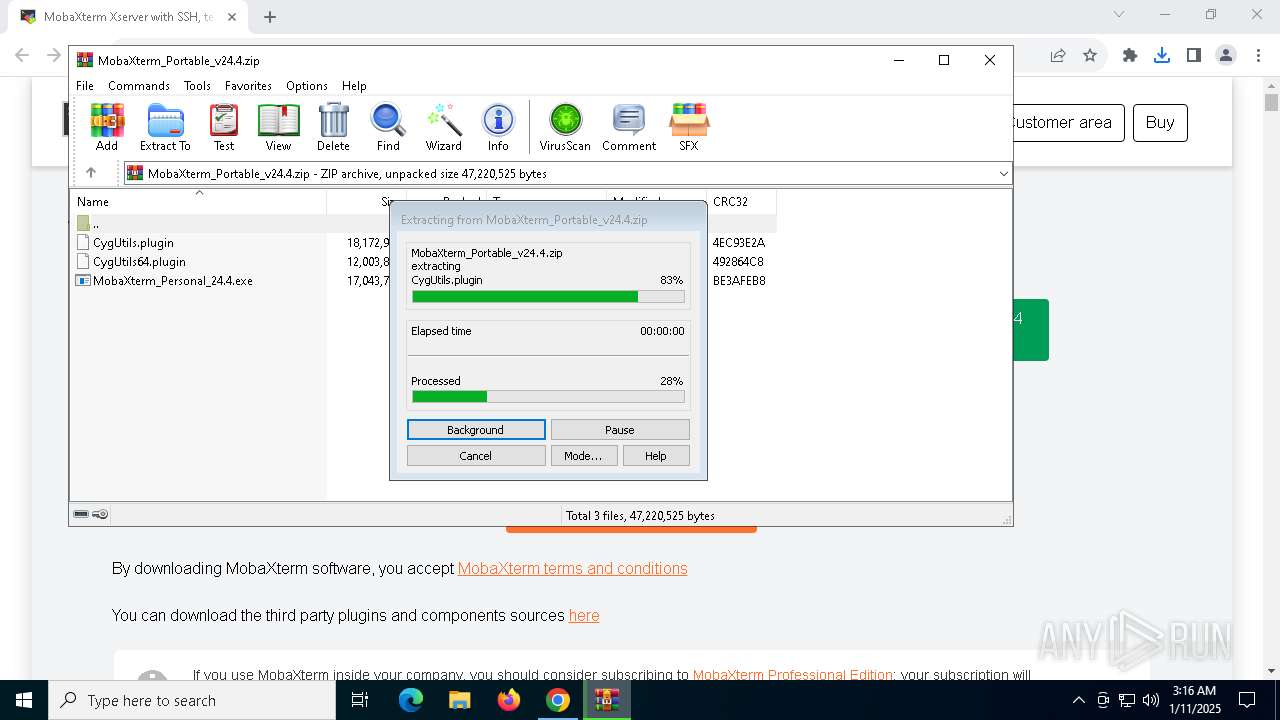The image size is (1280, 720).
Task: Open the Comment toolbar icon
Action: point(629,127)
